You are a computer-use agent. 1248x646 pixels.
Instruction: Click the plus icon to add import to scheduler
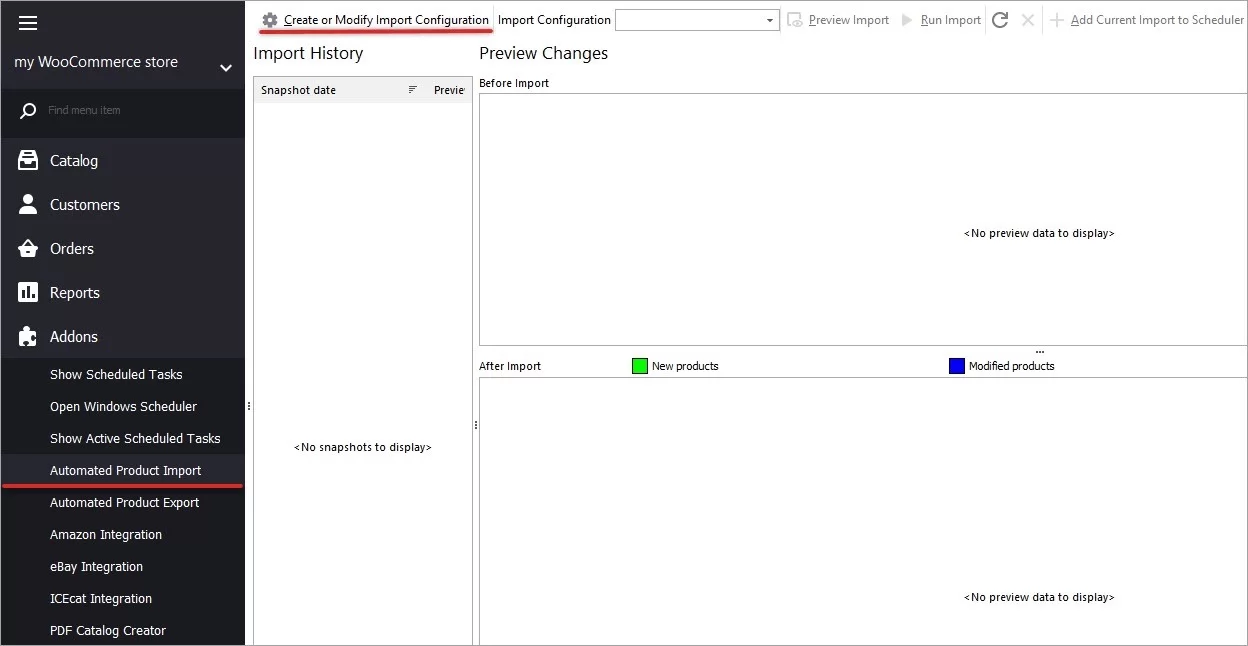[1057, 19]
